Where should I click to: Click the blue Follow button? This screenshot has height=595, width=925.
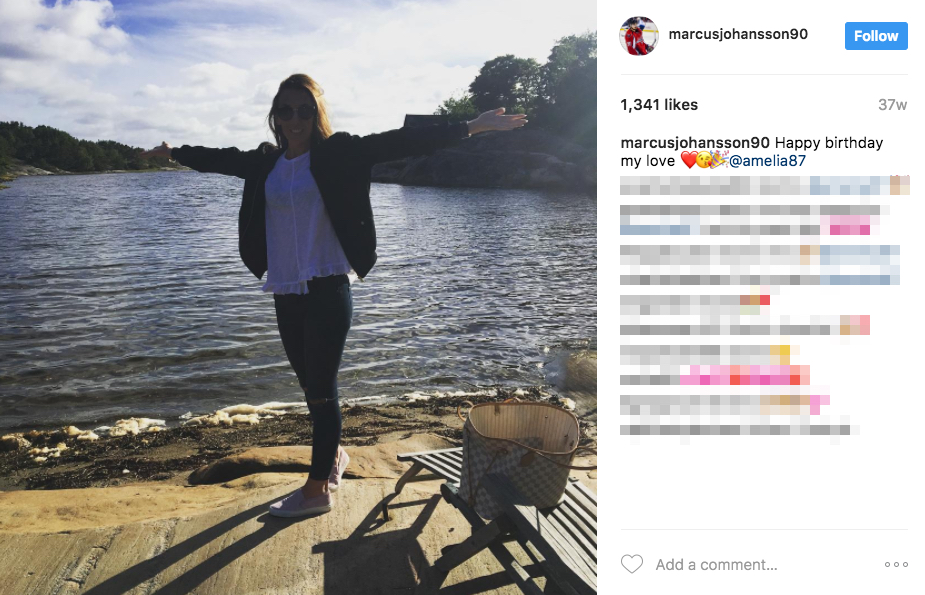point(876,36)
